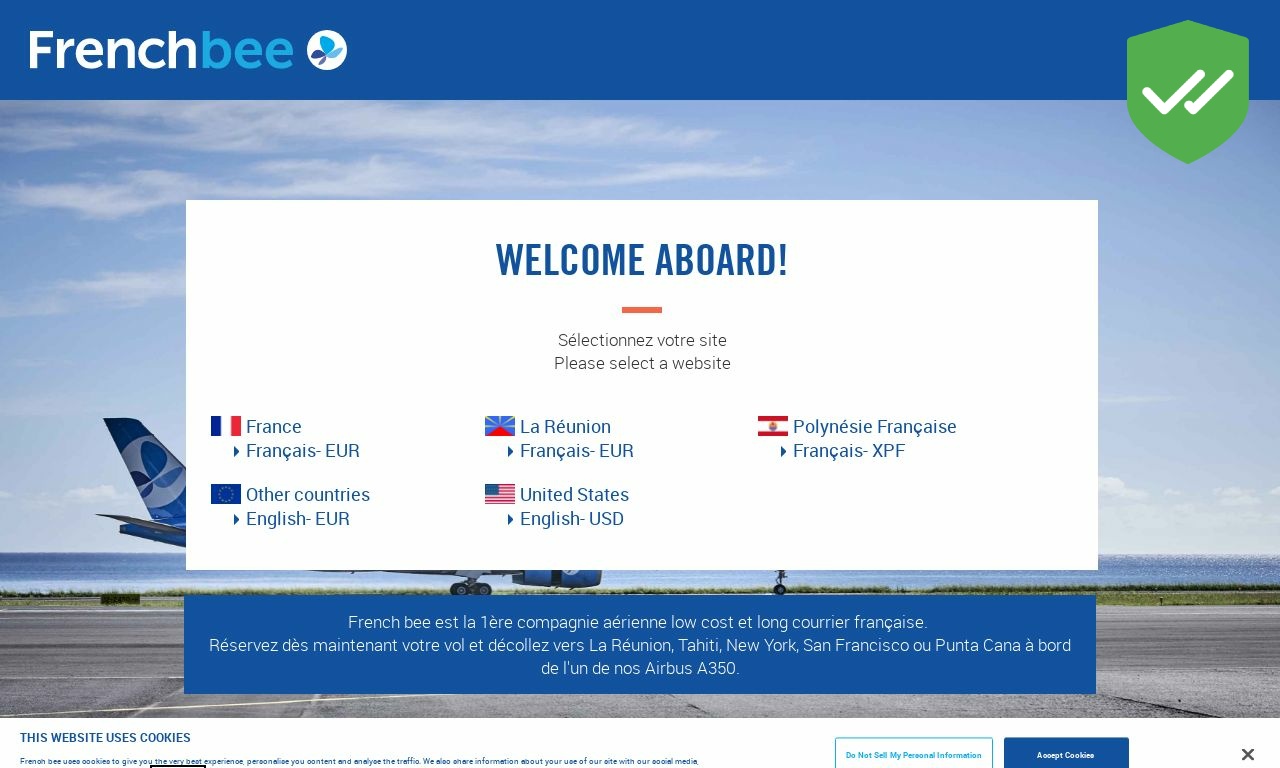Choose the English- EUR option
The width and height of the screenshot is (1280, 768).
click(x=298, y=518)
